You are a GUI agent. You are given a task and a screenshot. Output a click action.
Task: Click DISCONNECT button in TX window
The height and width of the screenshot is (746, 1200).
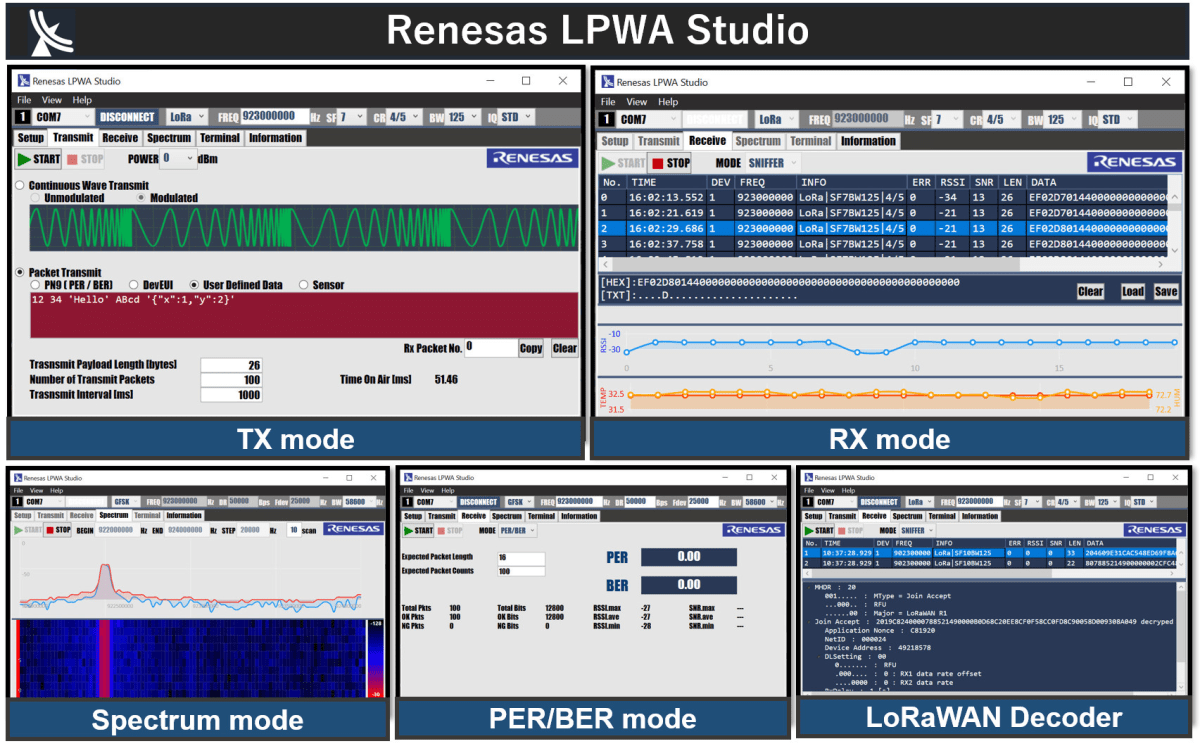129,117
